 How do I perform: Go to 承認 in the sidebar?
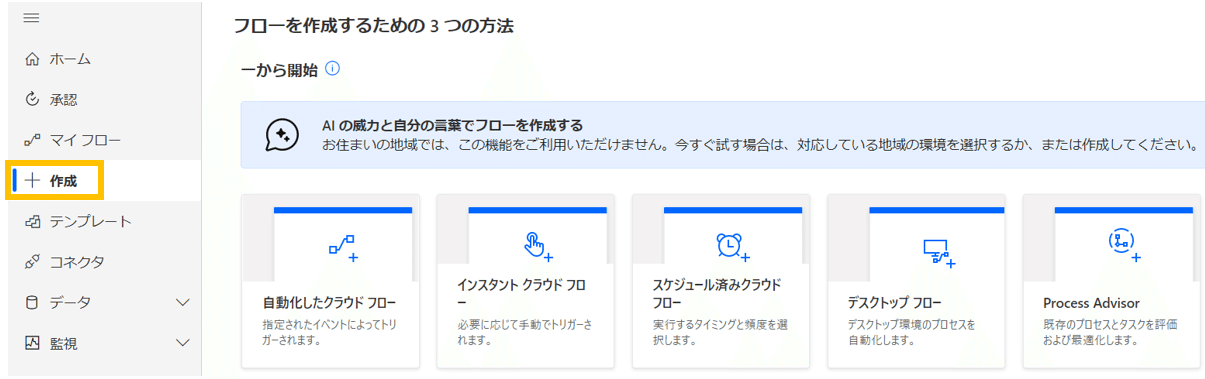(x=64, y=99)
